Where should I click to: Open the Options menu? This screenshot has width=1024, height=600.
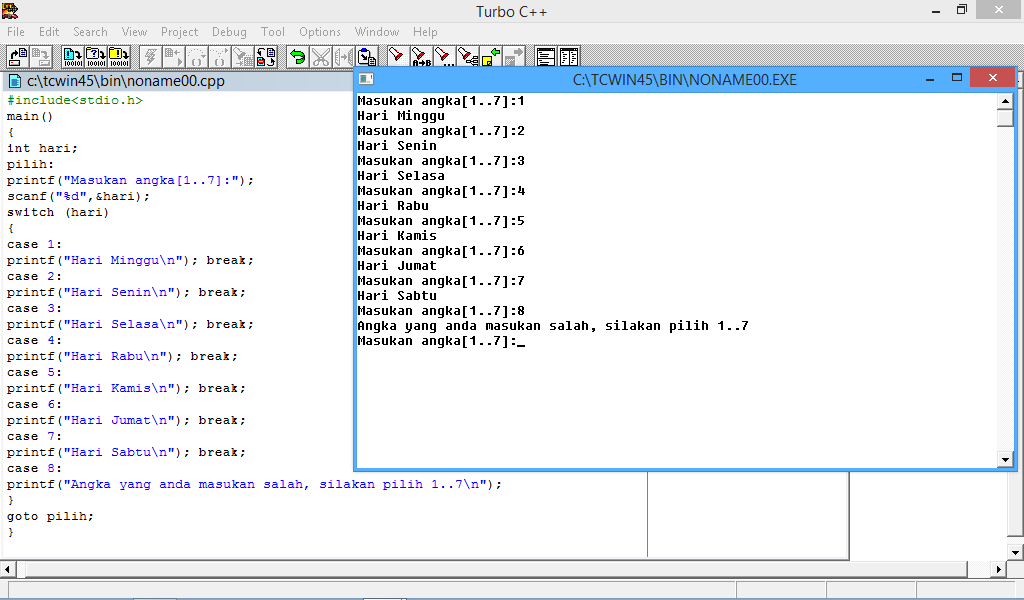click(x=319, y=32)
